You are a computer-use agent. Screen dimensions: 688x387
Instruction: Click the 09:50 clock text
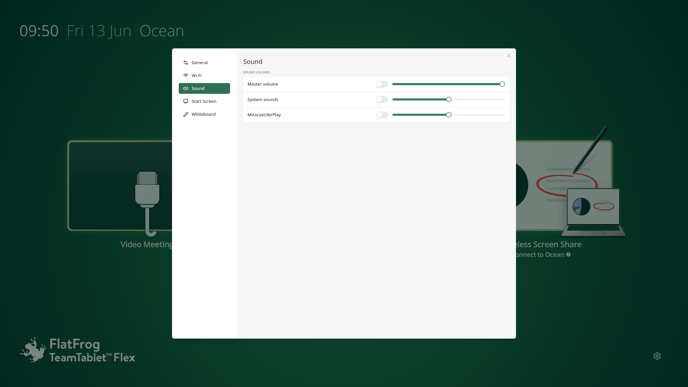coord(39,31)
